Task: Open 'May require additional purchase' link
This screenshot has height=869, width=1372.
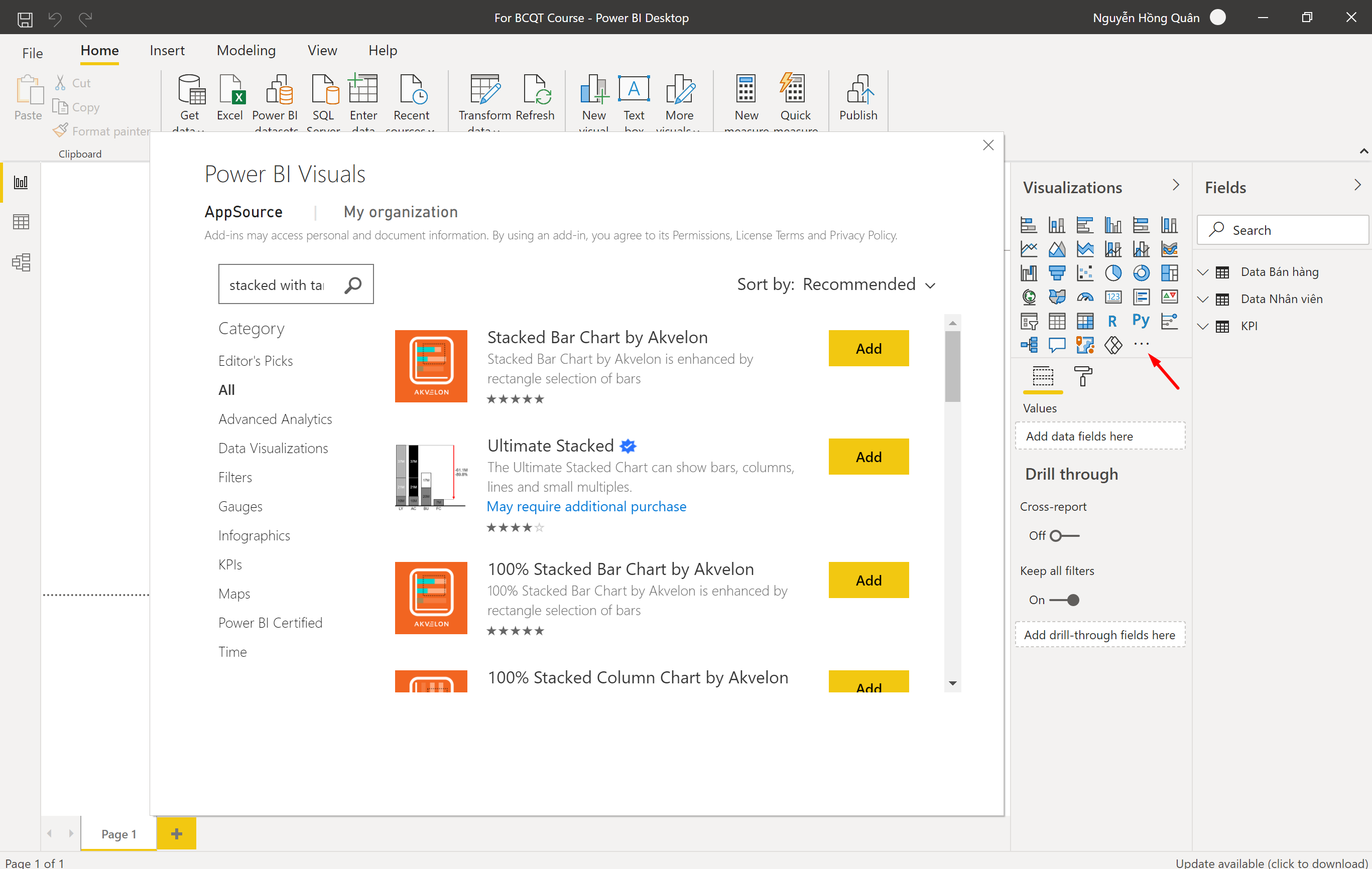Action: pyautogui.click(x=586, y=506)
